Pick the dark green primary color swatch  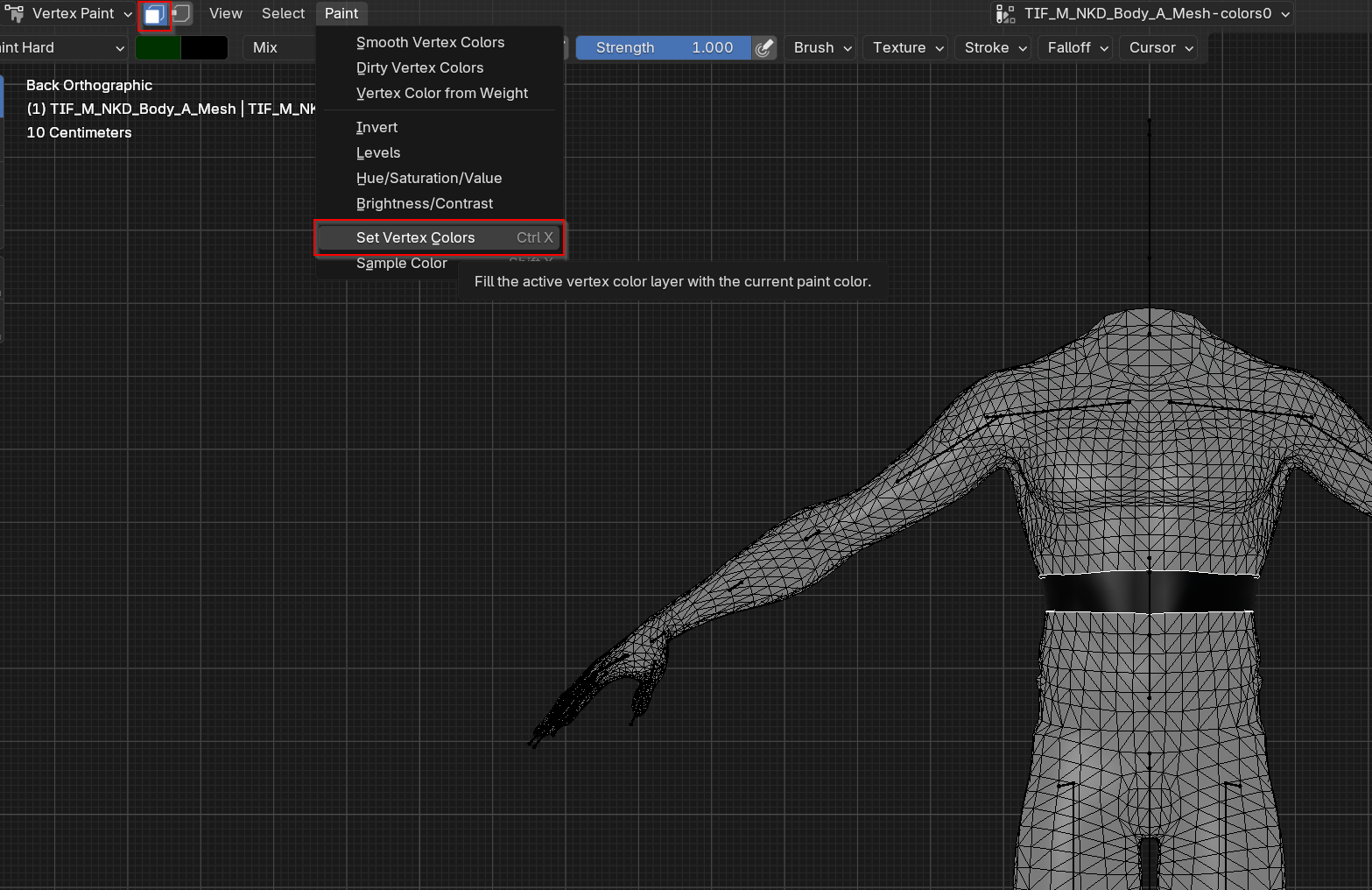tap(158, 48)
